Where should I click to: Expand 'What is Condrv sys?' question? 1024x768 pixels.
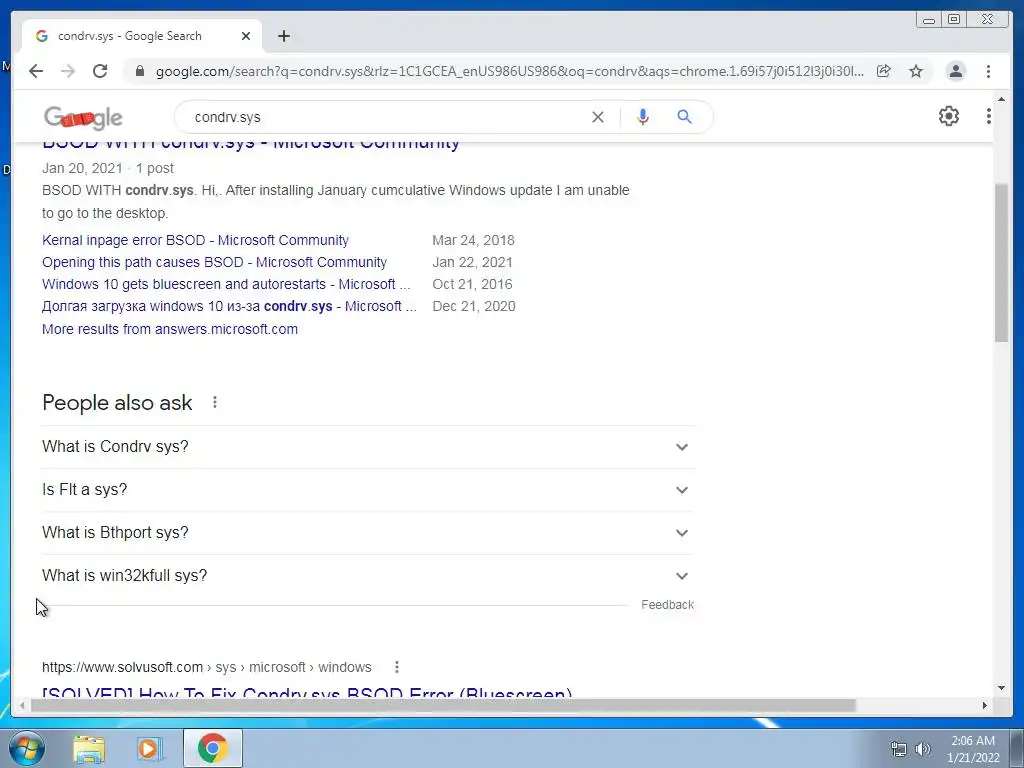click(368, 447)
